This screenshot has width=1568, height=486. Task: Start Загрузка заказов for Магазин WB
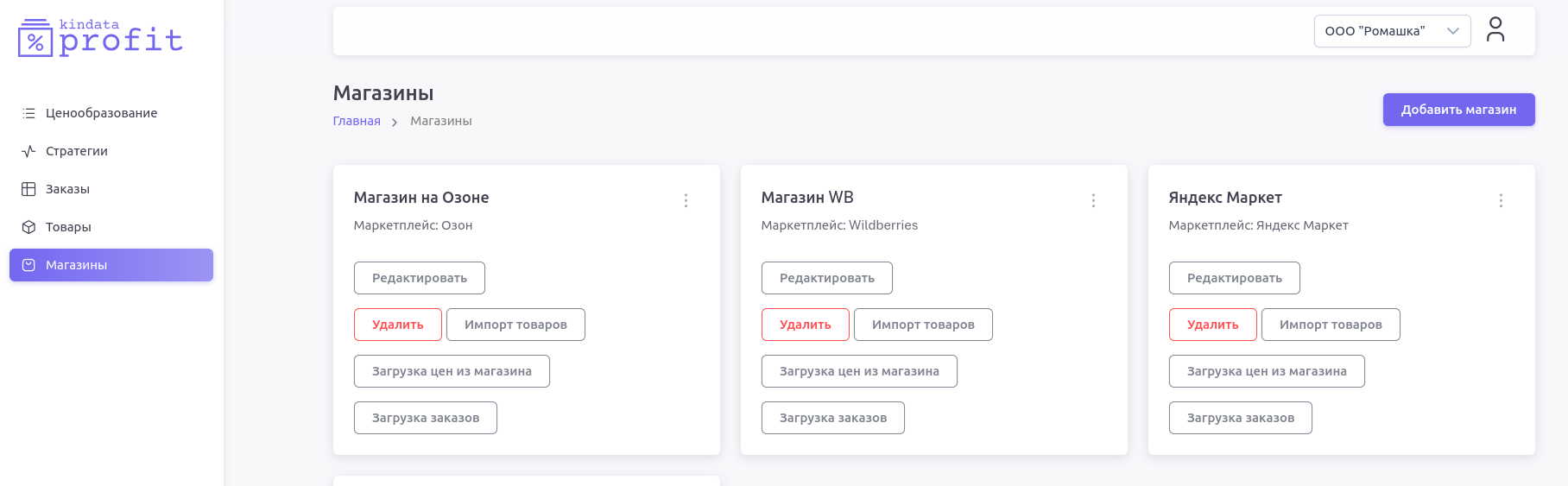pyautogui.click(x=832, y=418)
